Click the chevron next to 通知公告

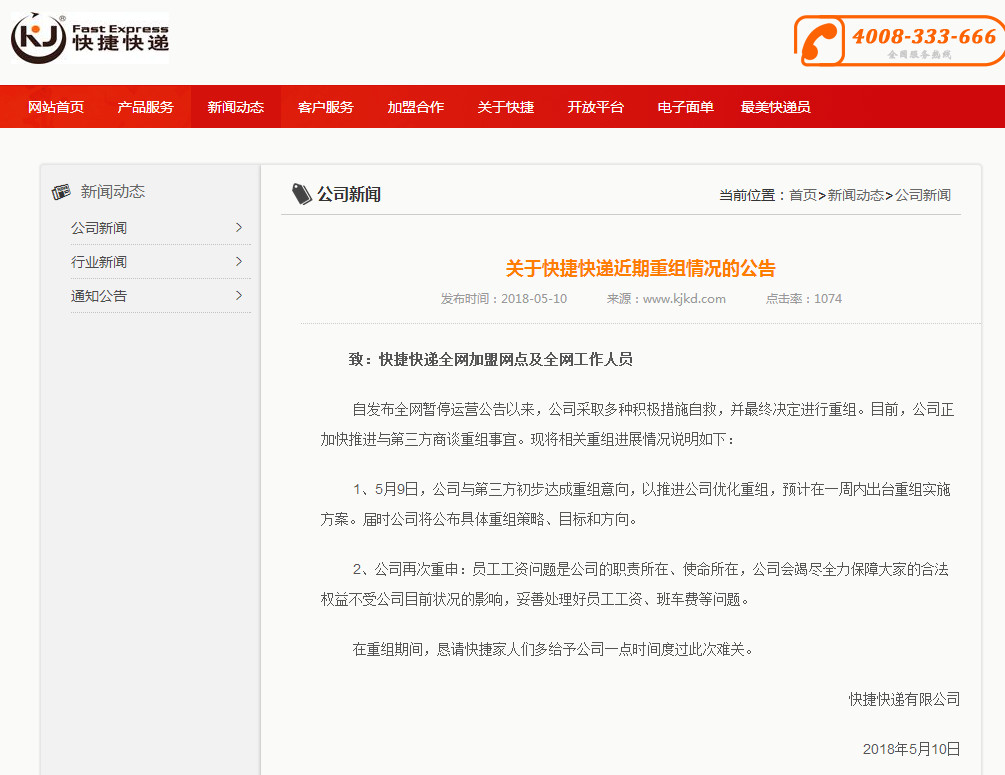[239, 296]
